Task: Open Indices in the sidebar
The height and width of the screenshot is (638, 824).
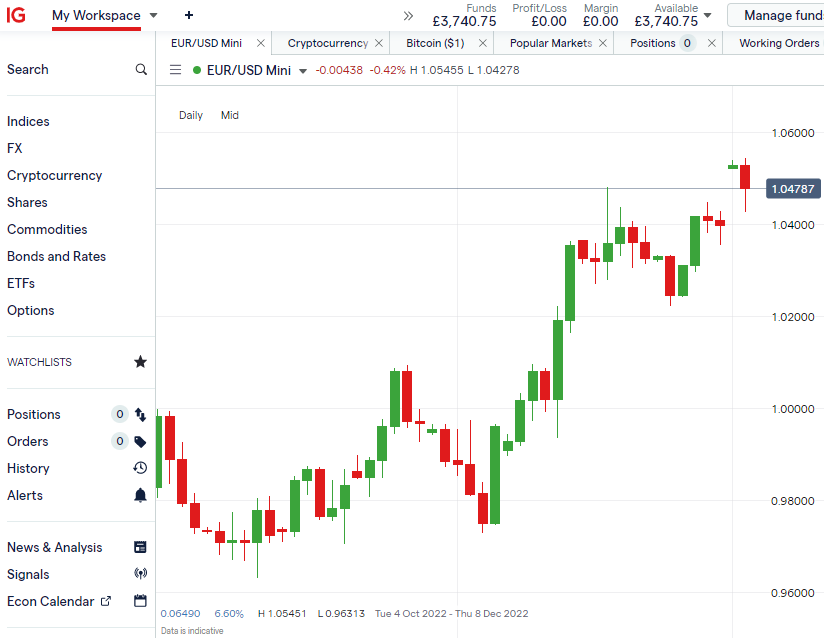Action: [x=28, y=121]
